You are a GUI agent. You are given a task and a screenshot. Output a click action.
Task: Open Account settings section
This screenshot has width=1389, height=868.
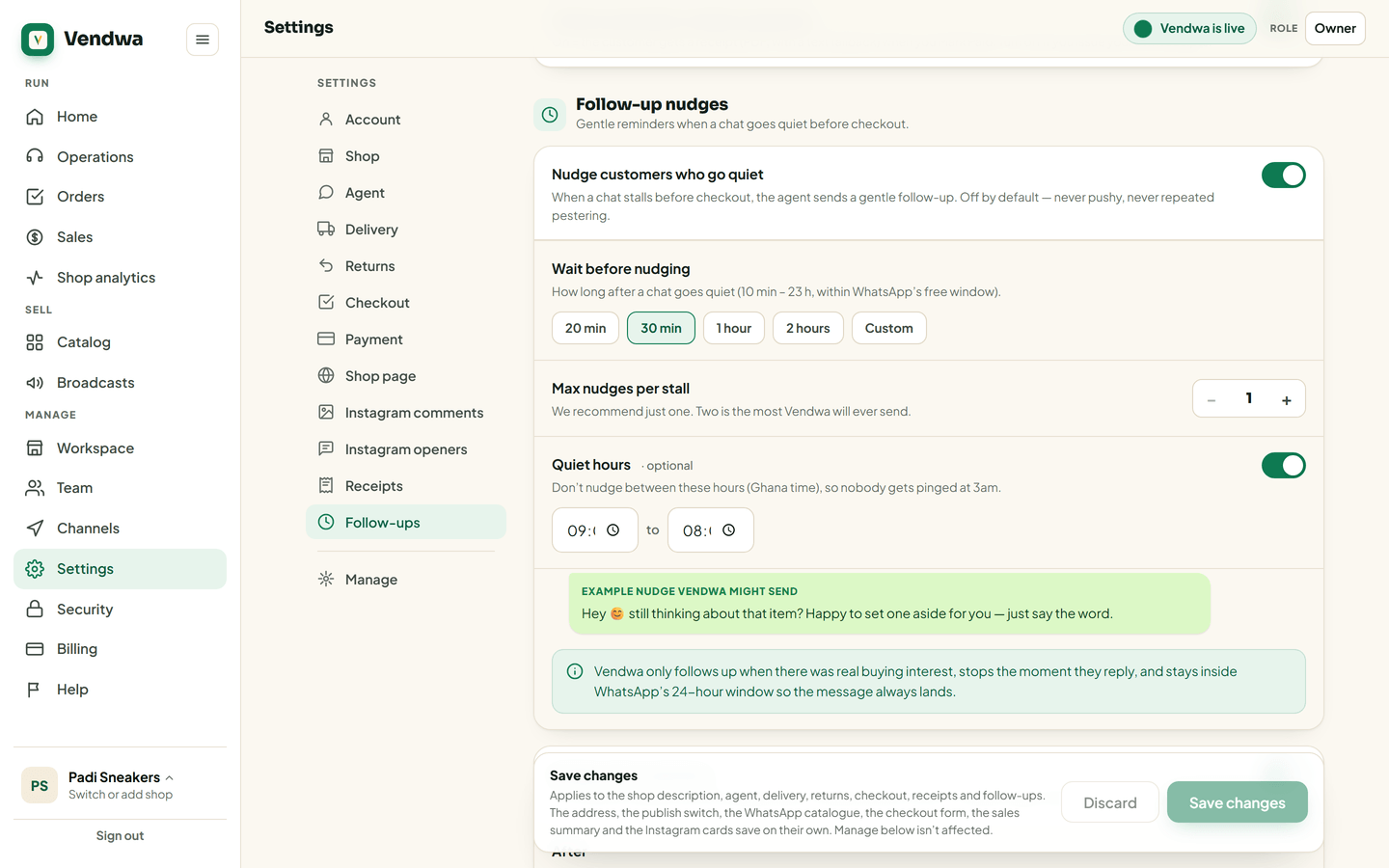point(406,120)
